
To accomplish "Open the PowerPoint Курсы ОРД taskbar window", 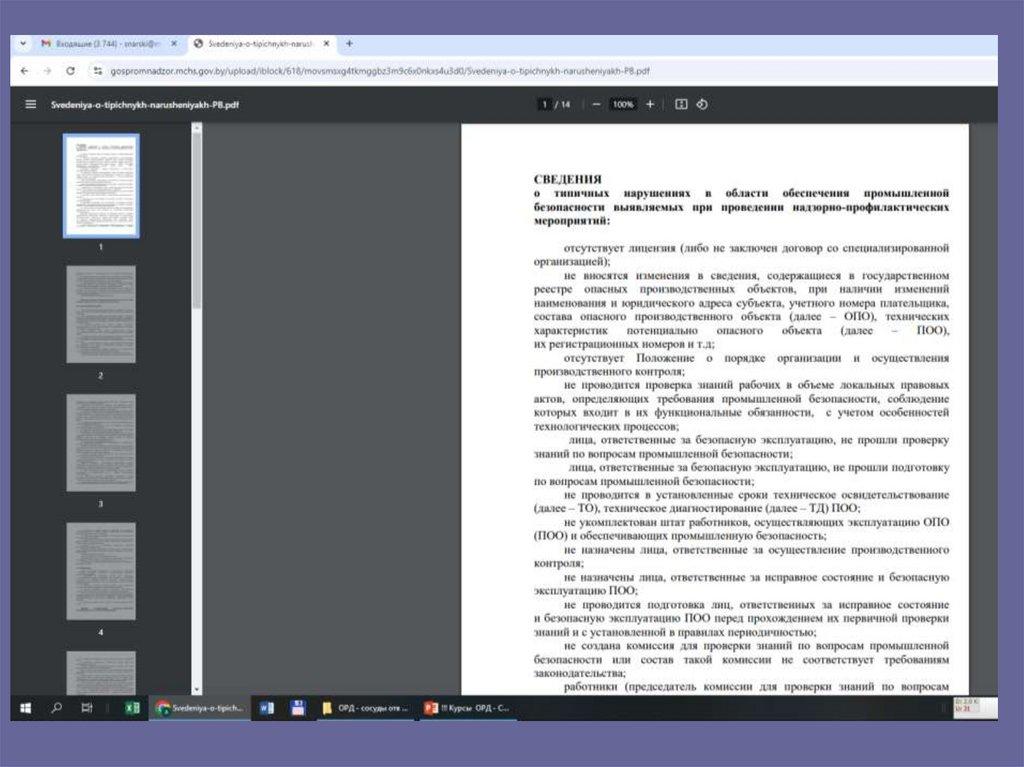I will pos(468,708).
